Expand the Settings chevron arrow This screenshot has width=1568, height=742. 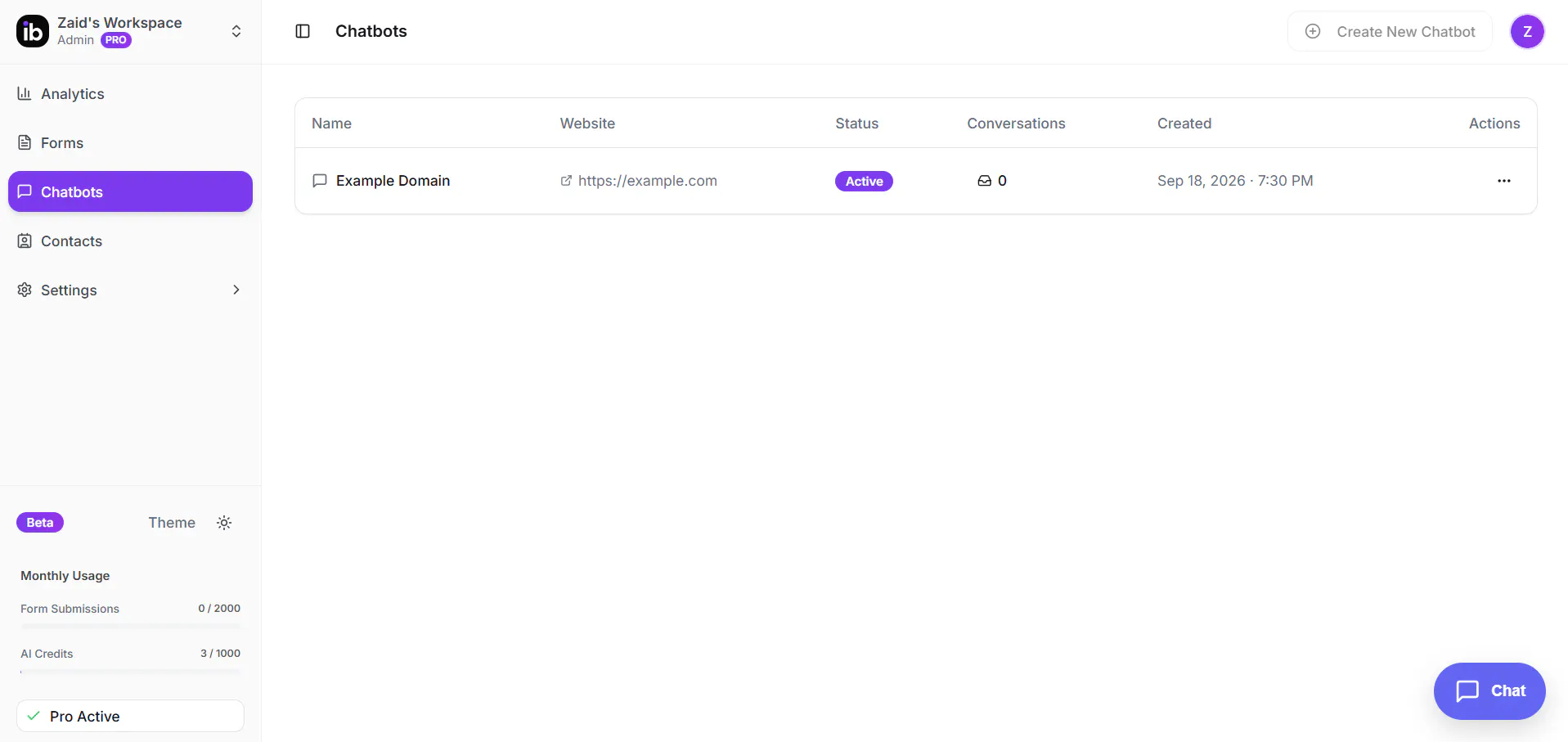click(x=236, y=290)
